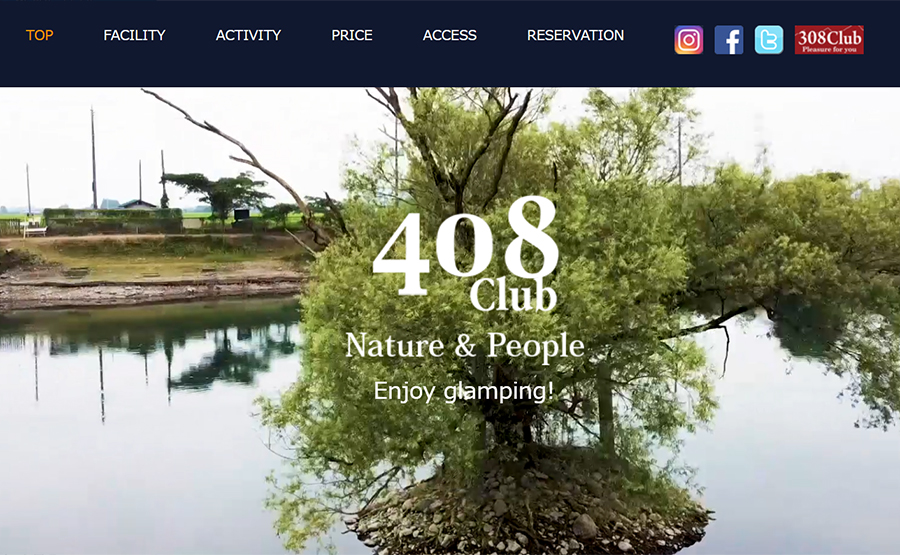Open the Facebook page icon

click(x=729, y=40)
